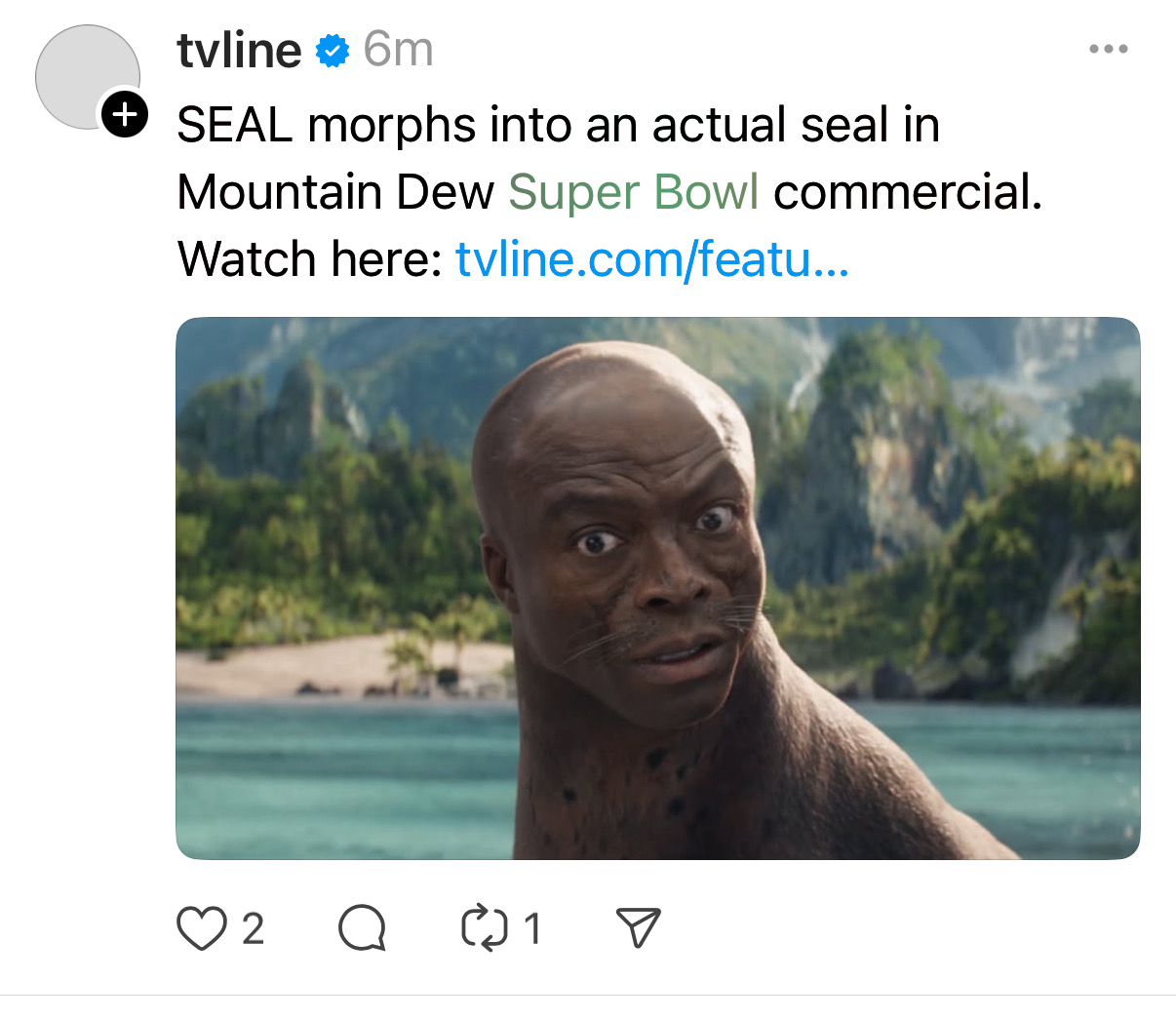This screenshot has height=1020, width=1176.
Task: Open the seal commercial image preview
Action: [x=658, y=588]
